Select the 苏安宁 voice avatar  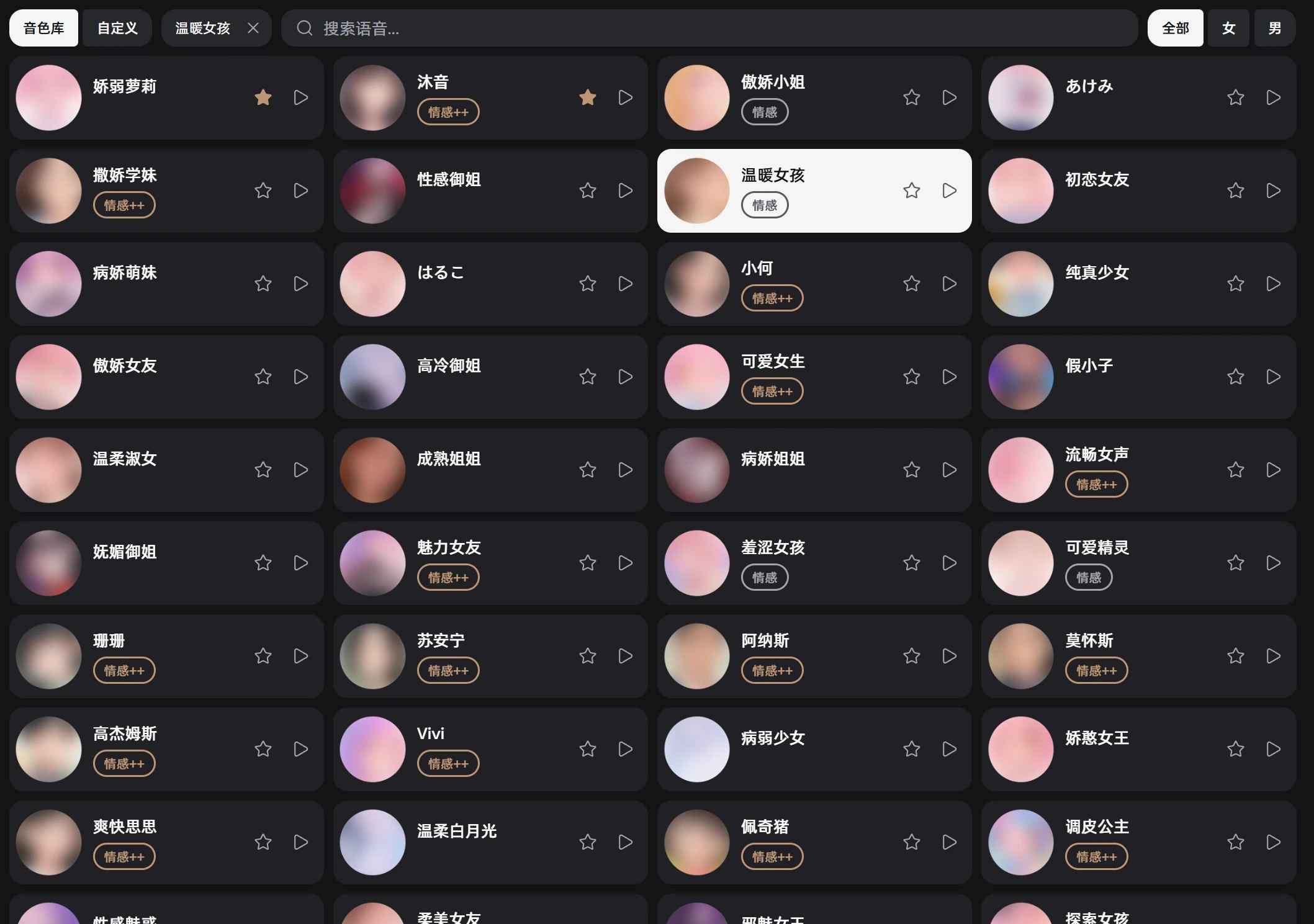[x=372, y=656]
